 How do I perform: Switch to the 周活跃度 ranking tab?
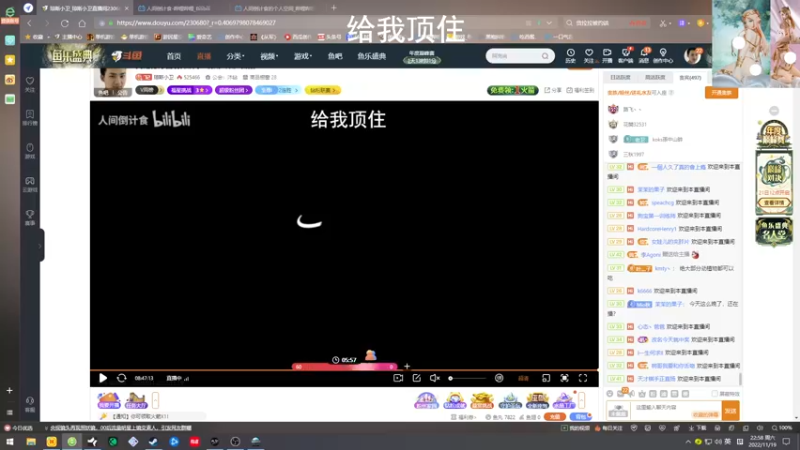tap(655, 78)
